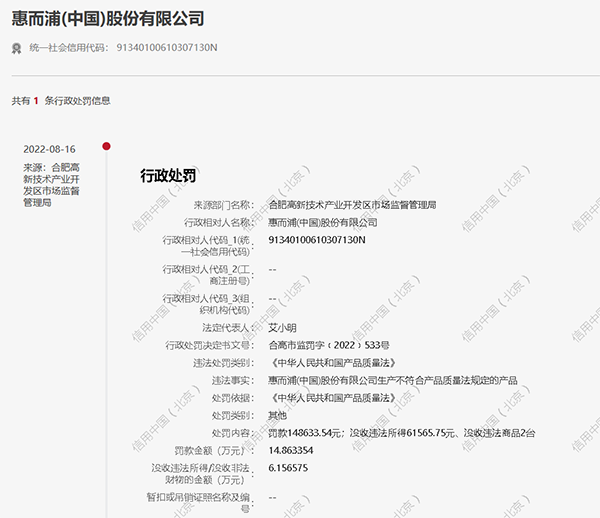Click the 行政相对人代码_3(组织机构代码) label
Screen dimensions: 600x518
click(x=208, y=304)
